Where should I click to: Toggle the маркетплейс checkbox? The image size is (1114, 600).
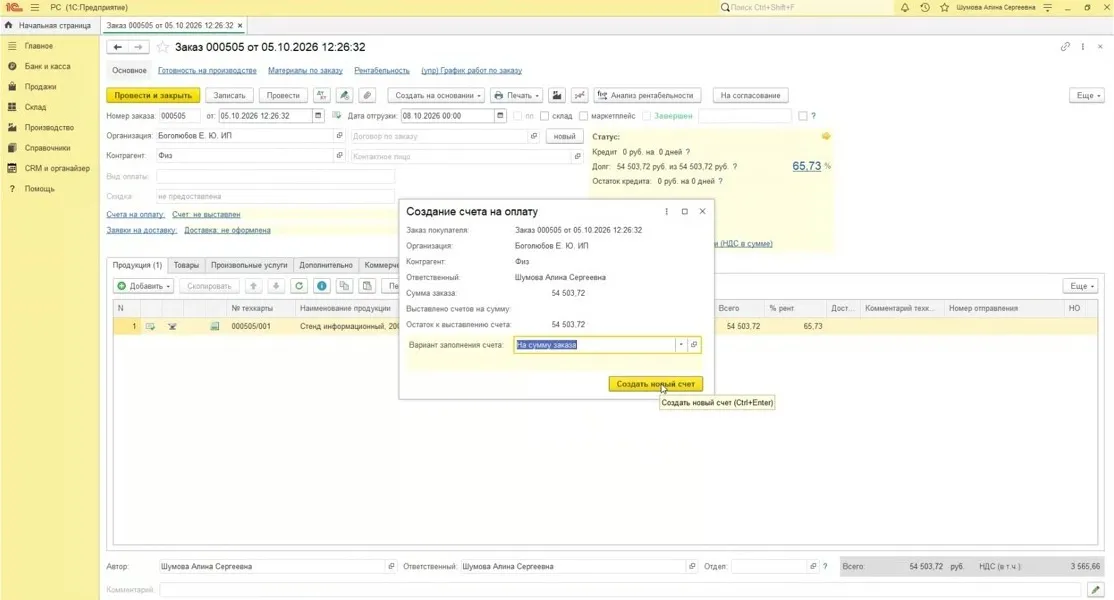pos(583,116)
